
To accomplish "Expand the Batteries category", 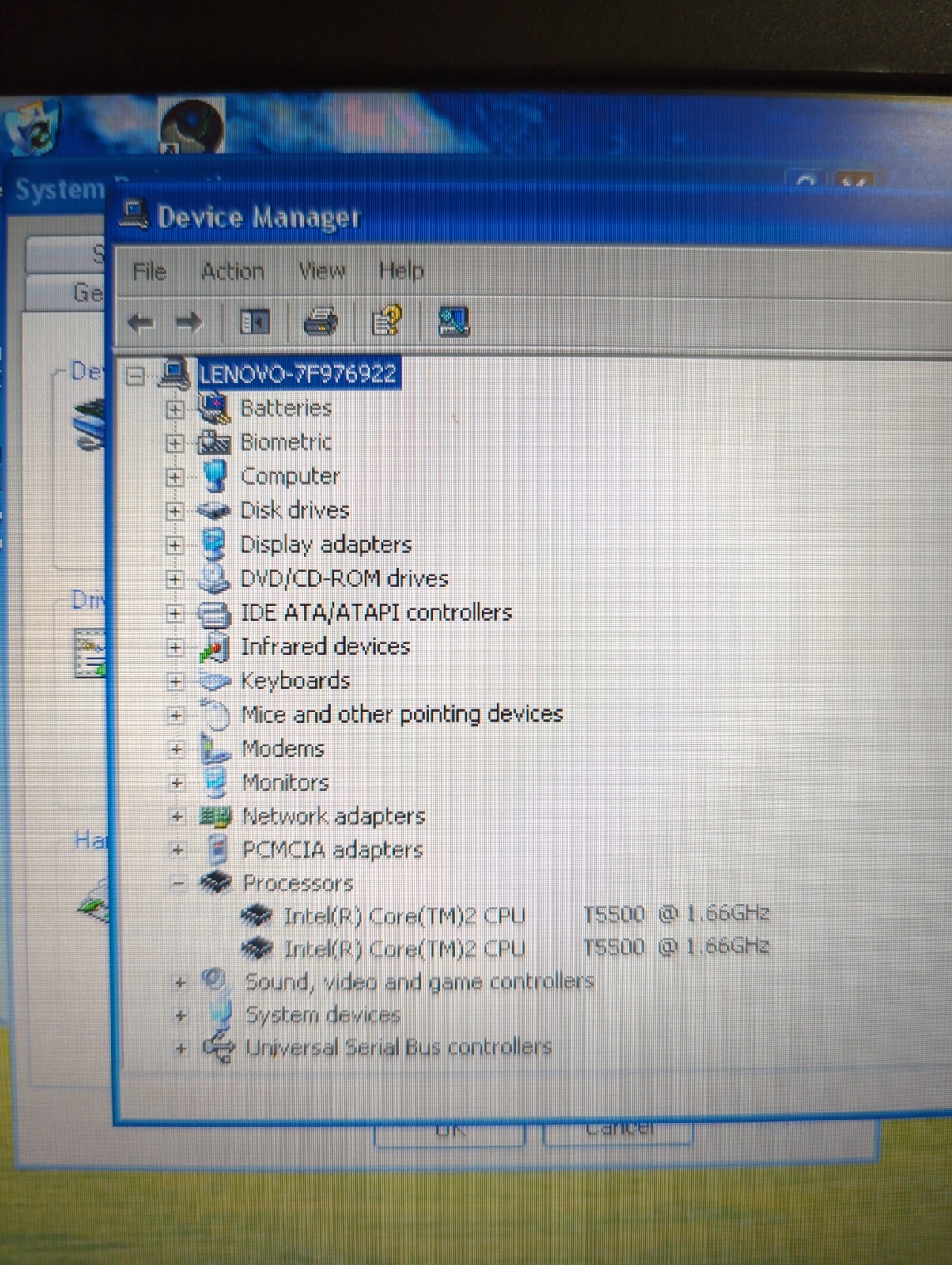I will [175, 410].
